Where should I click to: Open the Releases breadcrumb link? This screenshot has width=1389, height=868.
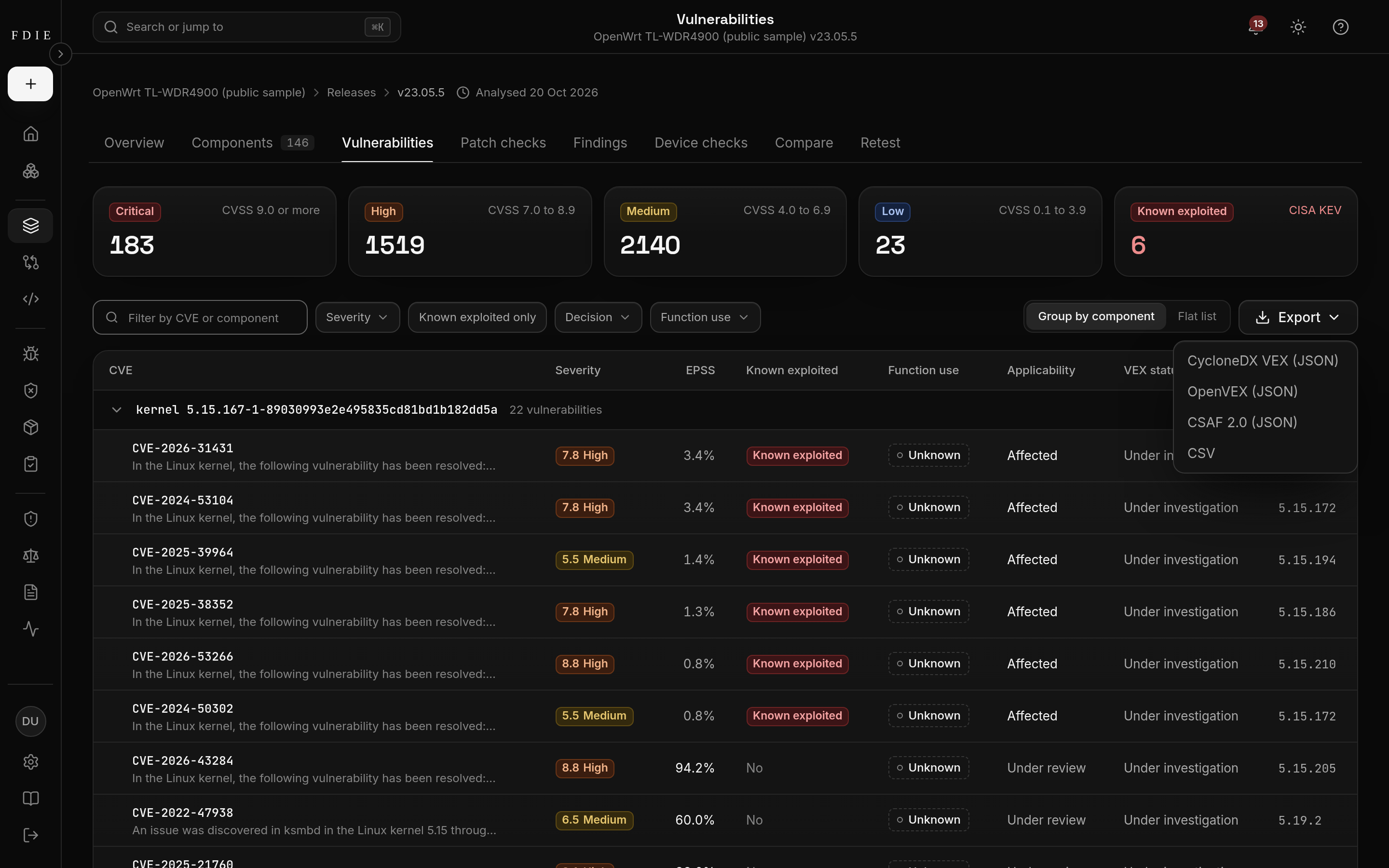click(x=351, y=93)
